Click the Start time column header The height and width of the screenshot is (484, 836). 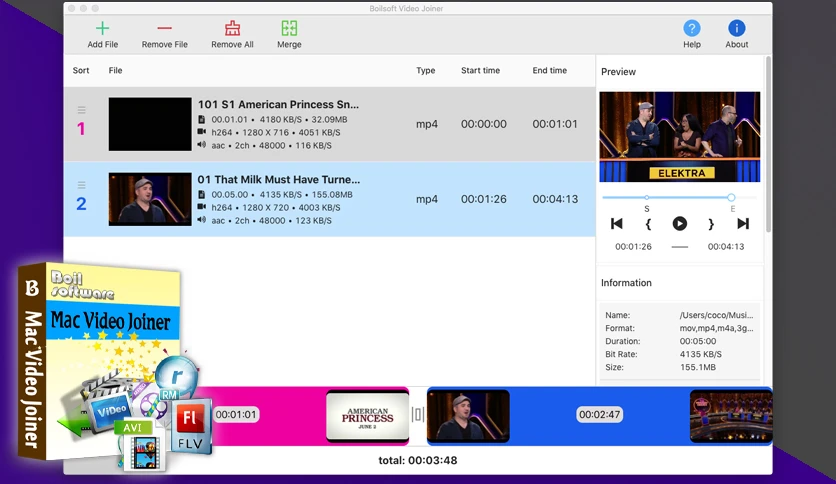(x=480, y=70)
